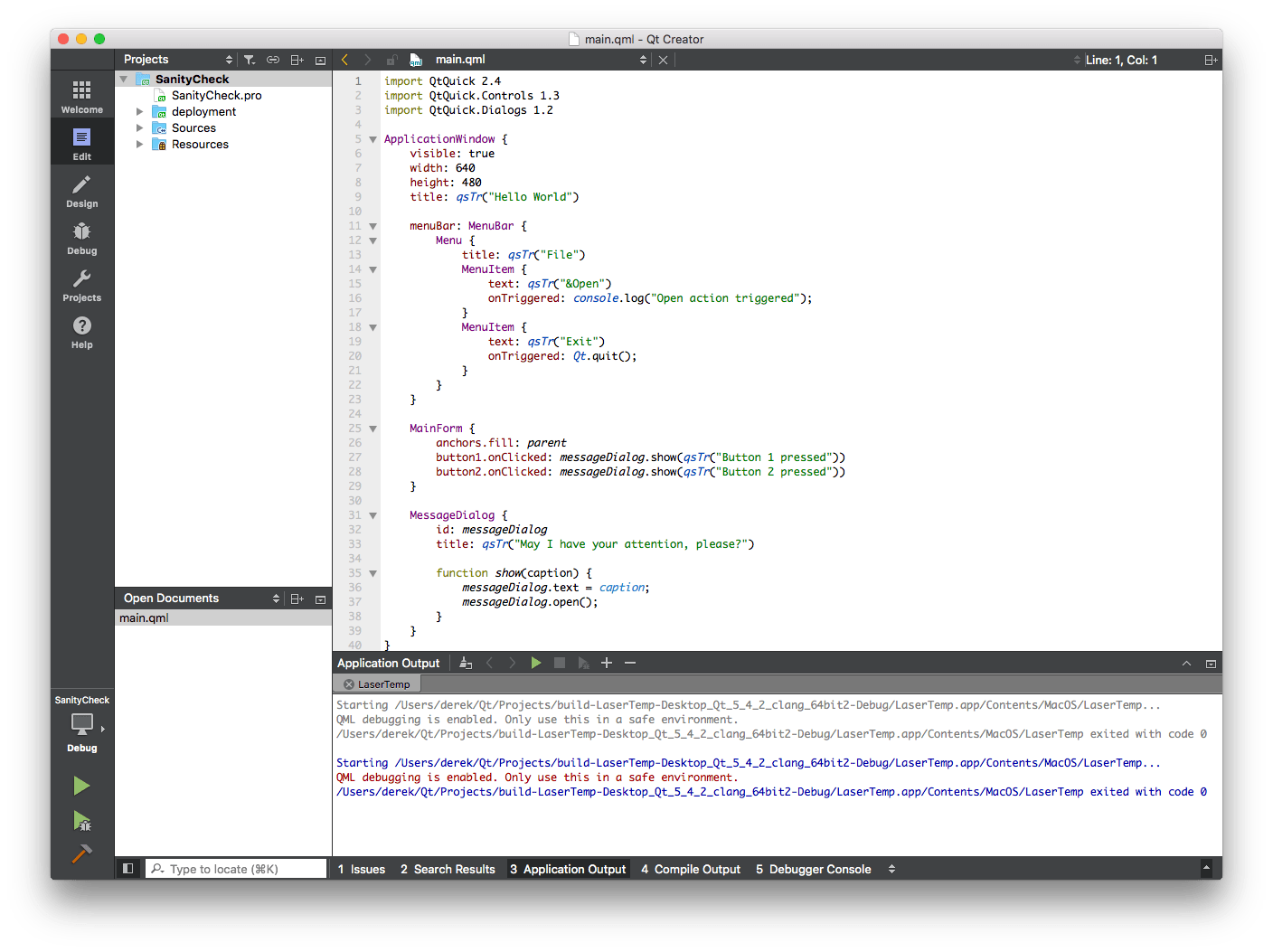Viewport: 1273px width, 952px height.
Task: Collapse the ApplicationWindow code block at line 5
Action: pyautogui.click(x=372, y=138)
